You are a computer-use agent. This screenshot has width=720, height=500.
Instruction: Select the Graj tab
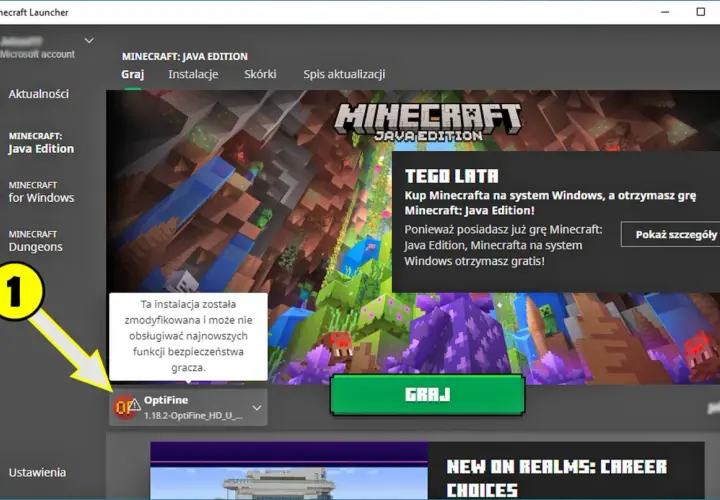point(133,74)
